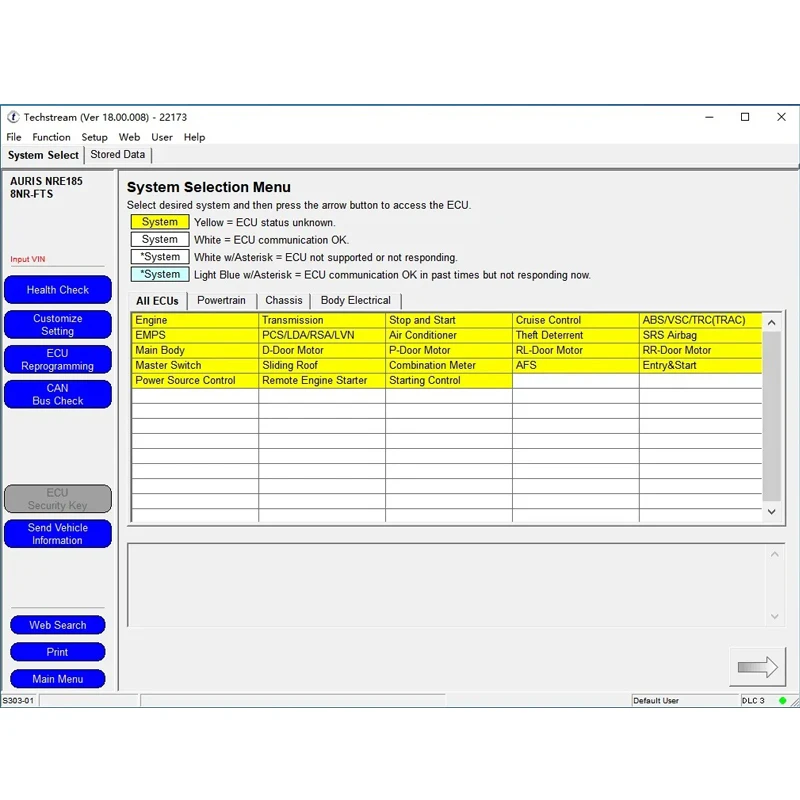Open the Body Electrical tab
The width and height of the screenshot is (800, 800).
pos(356,301)
